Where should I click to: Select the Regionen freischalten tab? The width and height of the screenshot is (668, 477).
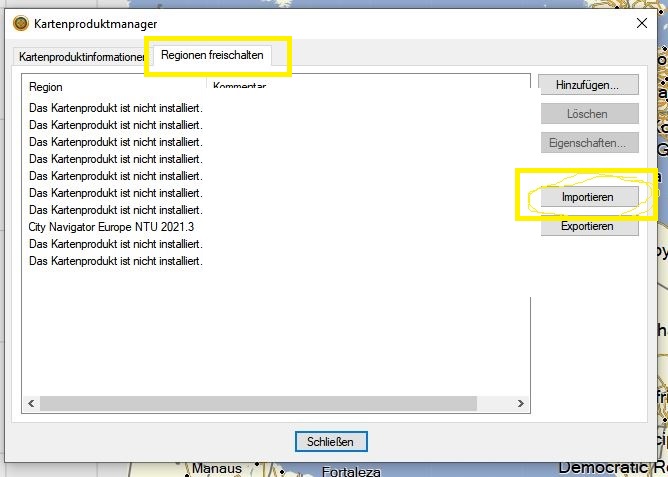click(217, 56)
